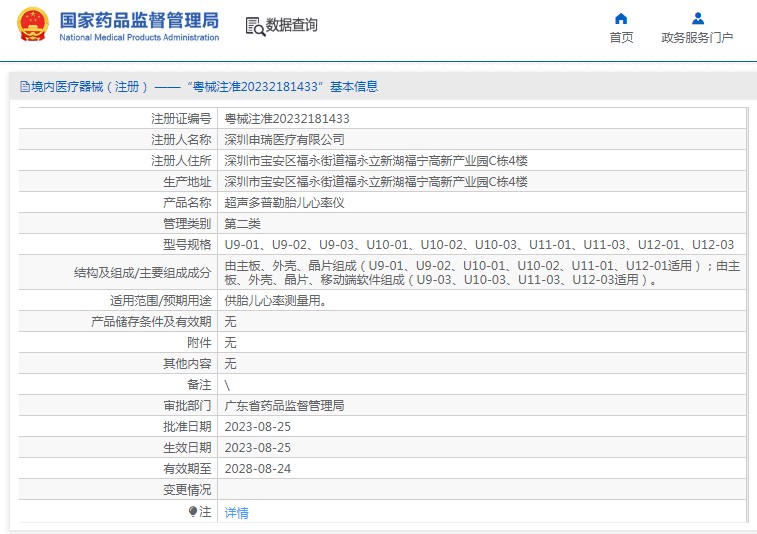
Task: Click the 结构及组成/主要组成成分 label
Action: (x=142, y=273)
